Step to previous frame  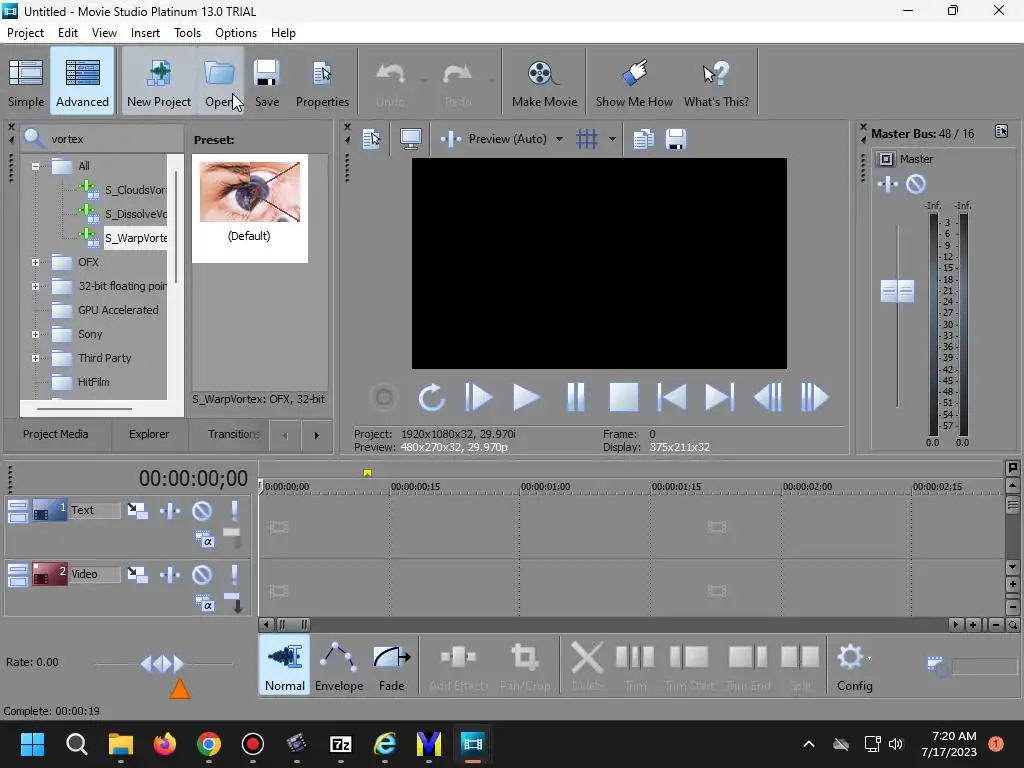click(x=767, y=397)
